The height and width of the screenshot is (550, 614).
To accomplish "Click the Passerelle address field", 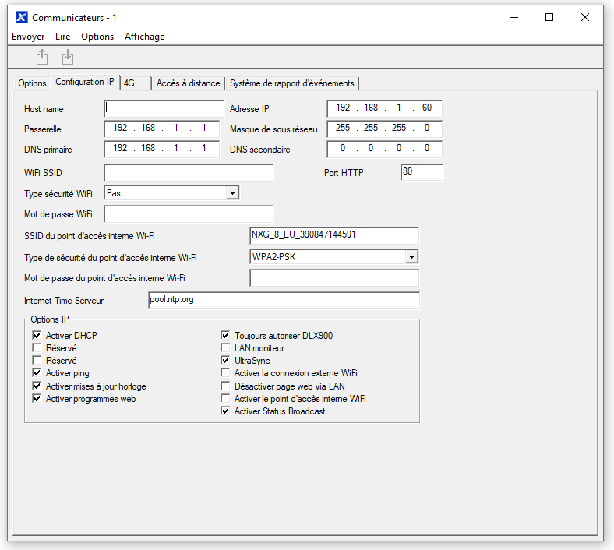I will [162, 129].
